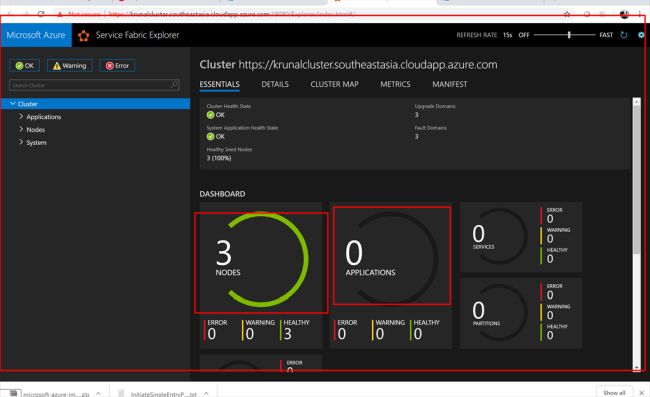This screenshot has height=397, width=650.
Task: Click the browser address bar URL
Action: [231, 14]
